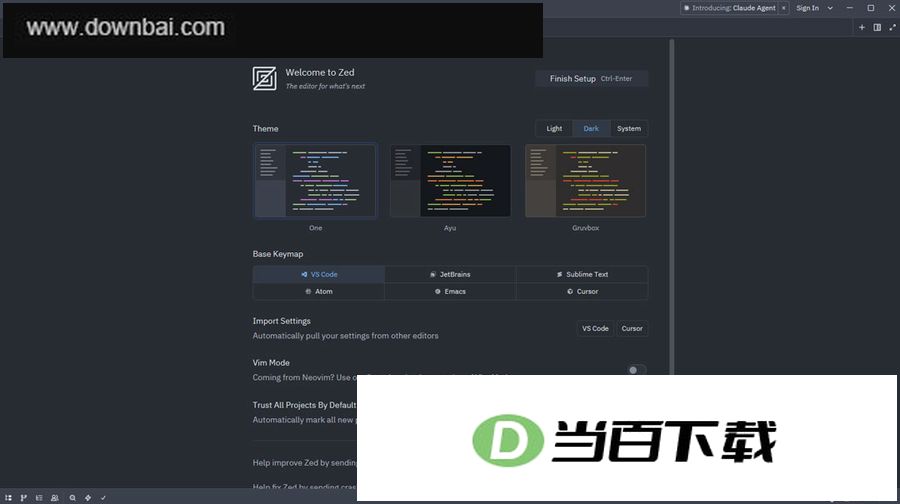Select the Gruvbox theme preview
Image resolution: width=900 pixels, height=504 pixels.
(585, 181)
